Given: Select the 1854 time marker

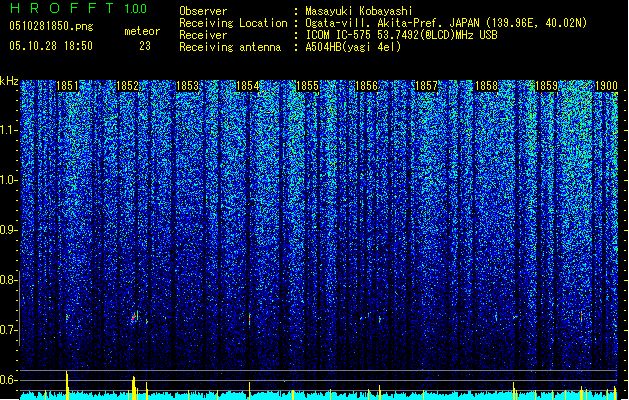Looking at the screenshot, I should [248, 86].
